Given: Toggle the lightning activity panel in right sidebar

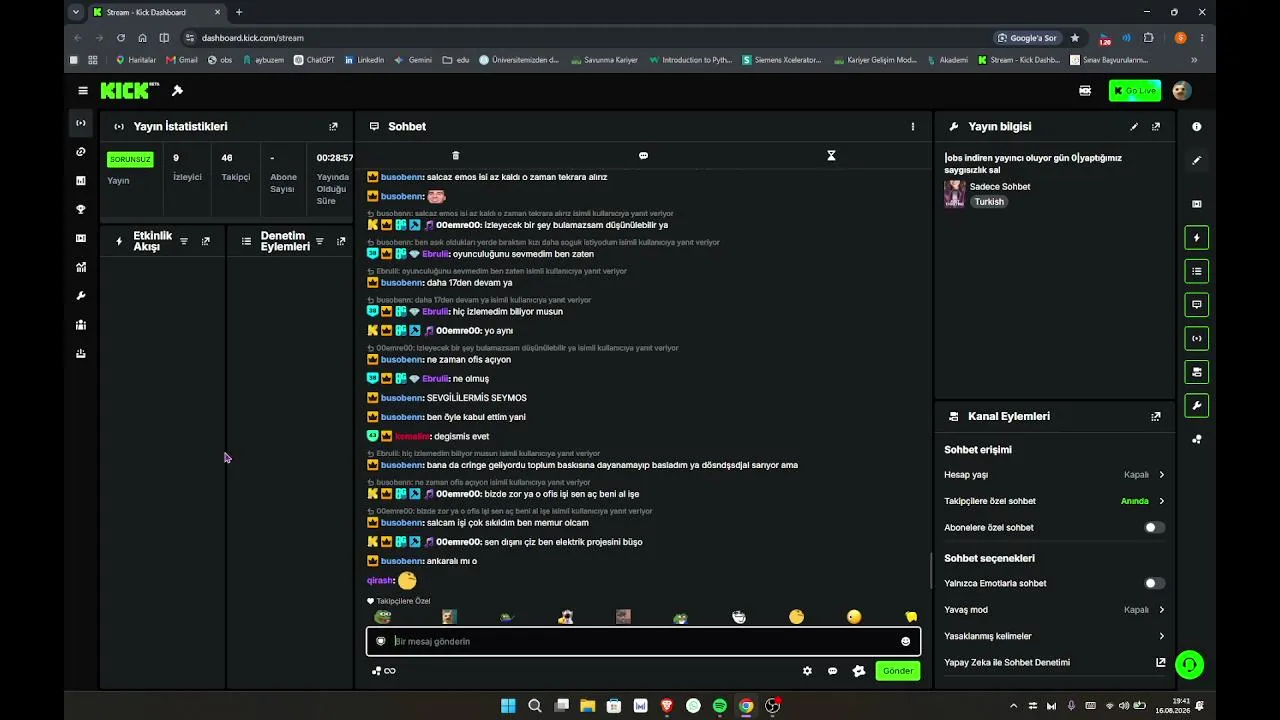Looking at the screenshot, I should pos(1197,238).
